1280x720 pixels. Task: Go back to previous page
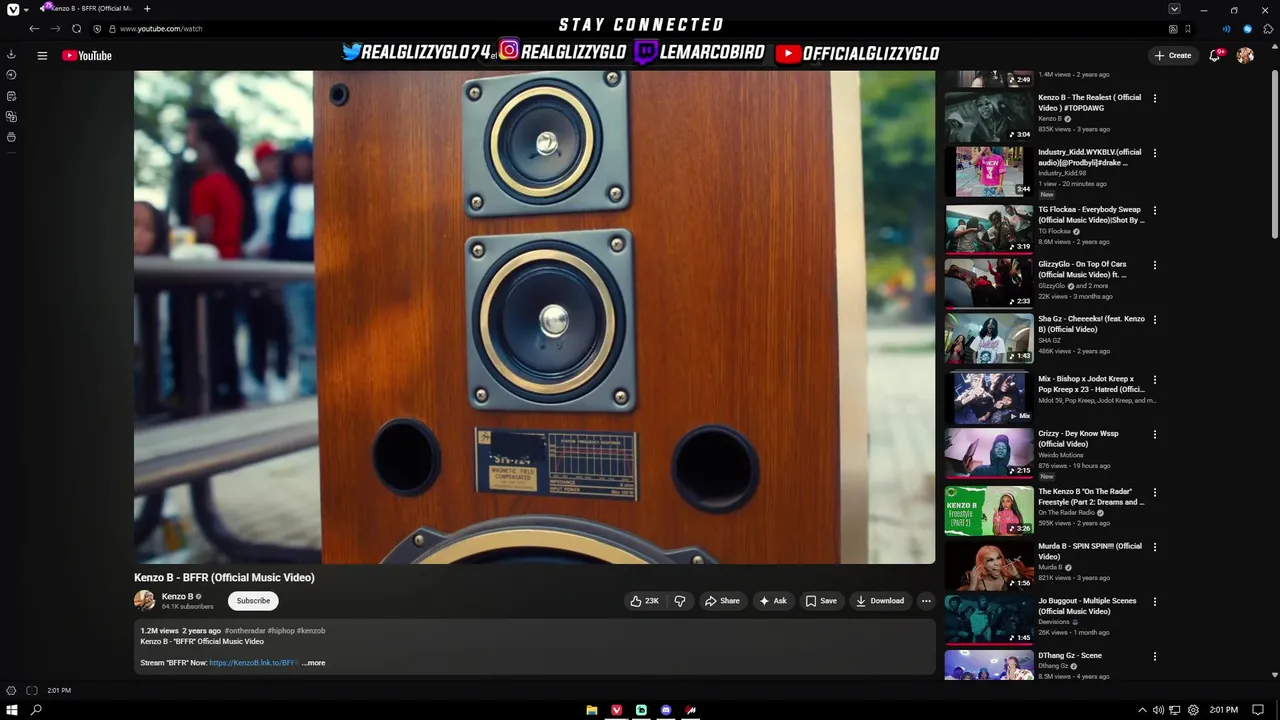(34, 29)
